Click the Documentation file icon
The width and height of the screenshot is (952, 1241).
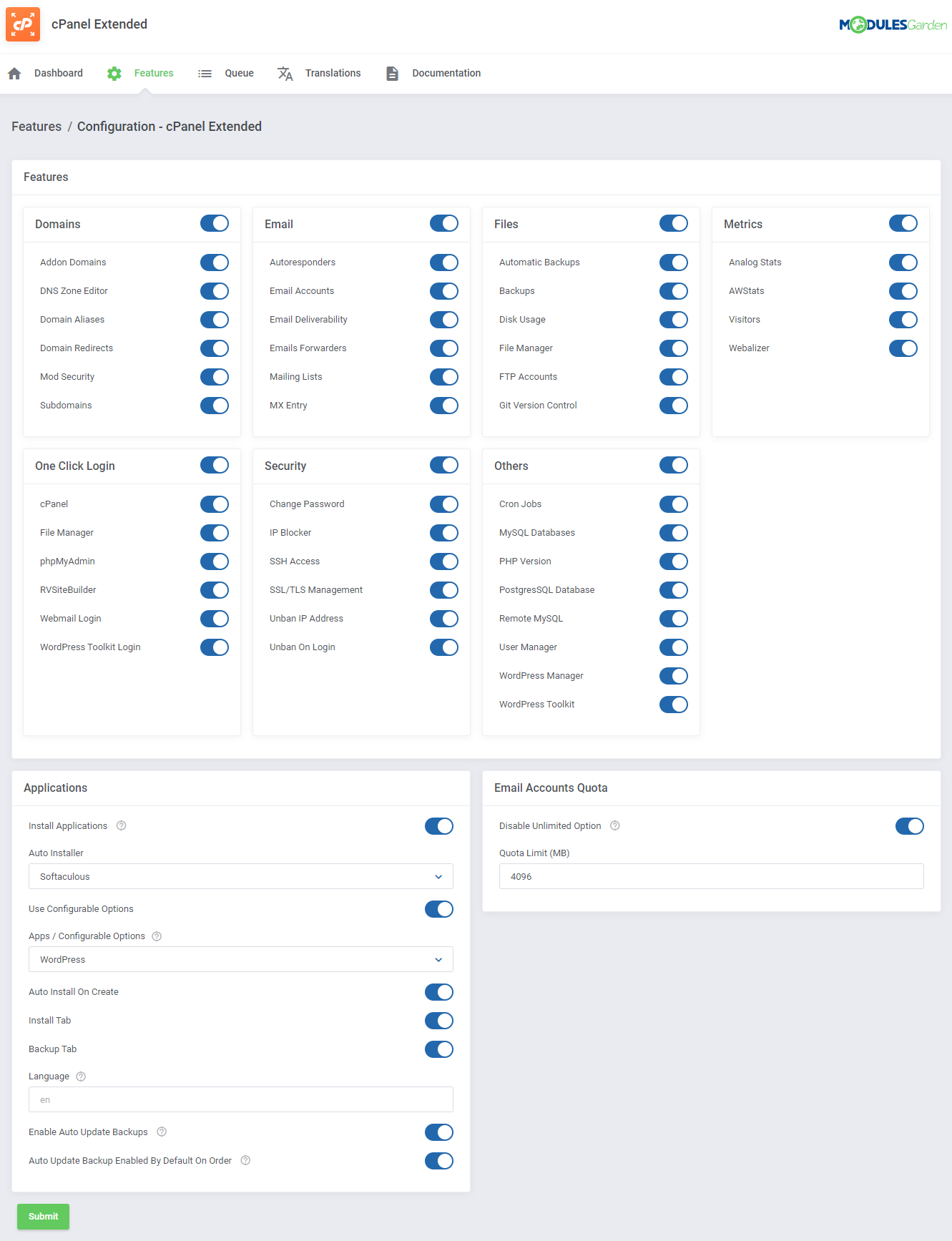coord(392,73)
